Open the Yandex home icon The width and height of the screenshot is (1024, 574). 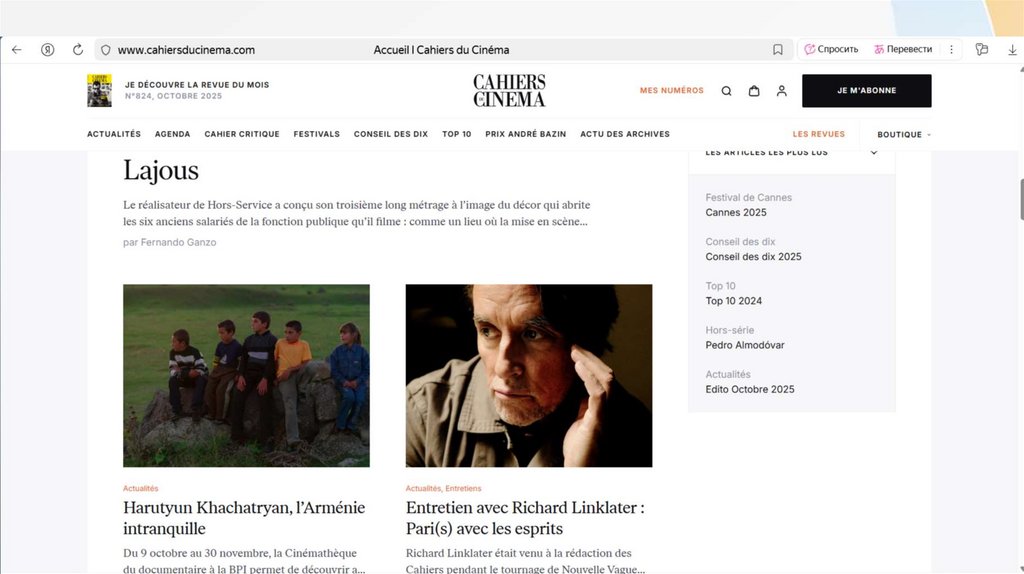[x=48, y=50]
